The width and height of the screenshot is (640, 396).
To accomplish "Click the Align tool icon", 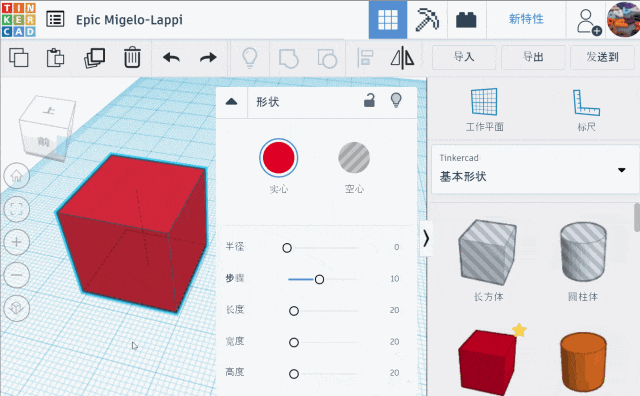I will point(365,58).
